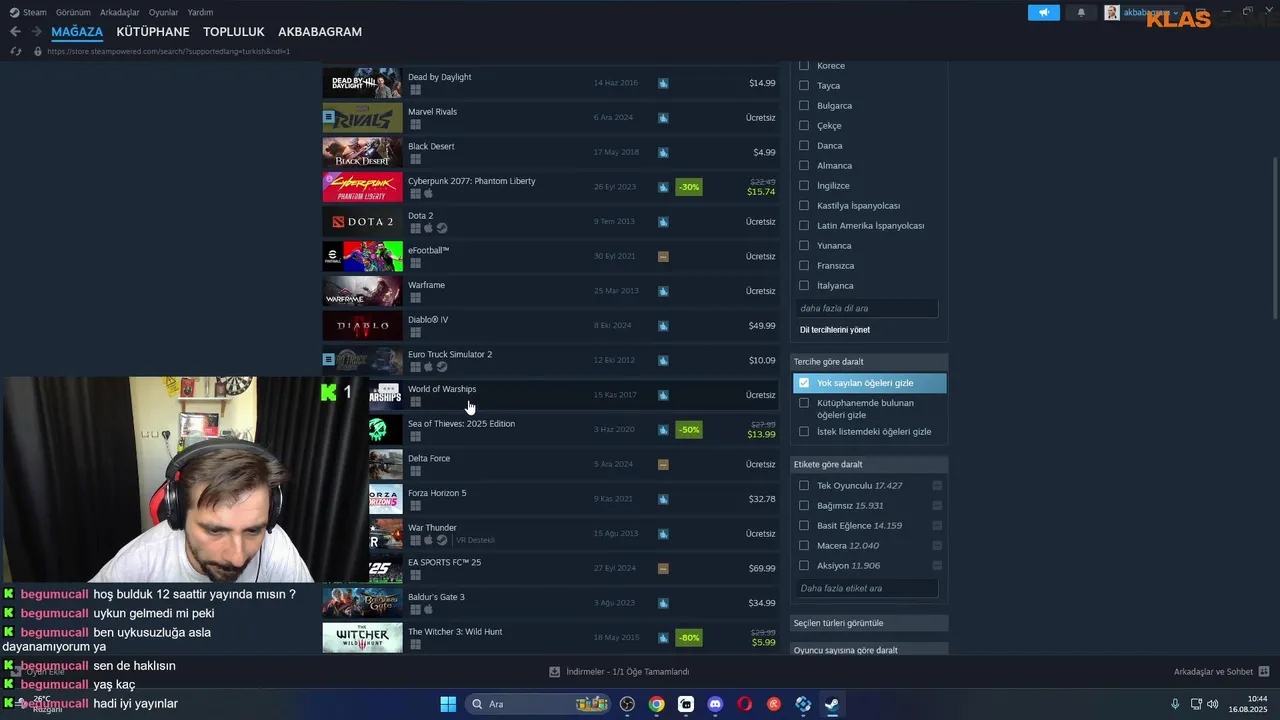This screenshot has width=1280, height=720.
Task: Click the Windows platform icon under Warframe
Action: (x=415, y=297)
